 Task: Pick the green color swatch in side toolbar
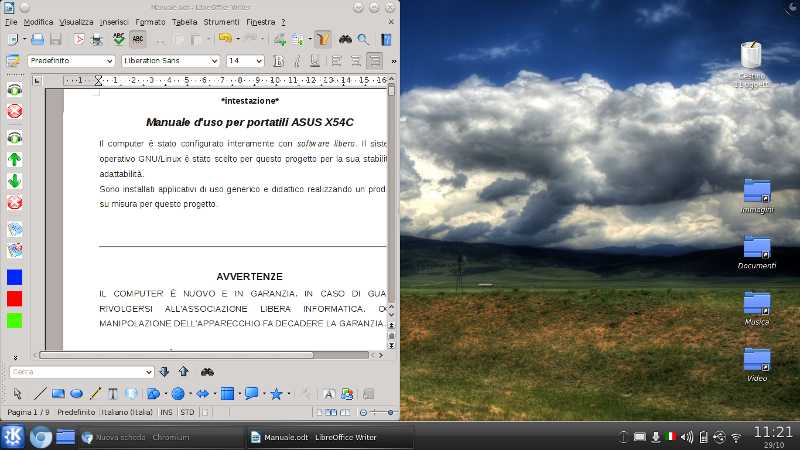click(15, 320)
